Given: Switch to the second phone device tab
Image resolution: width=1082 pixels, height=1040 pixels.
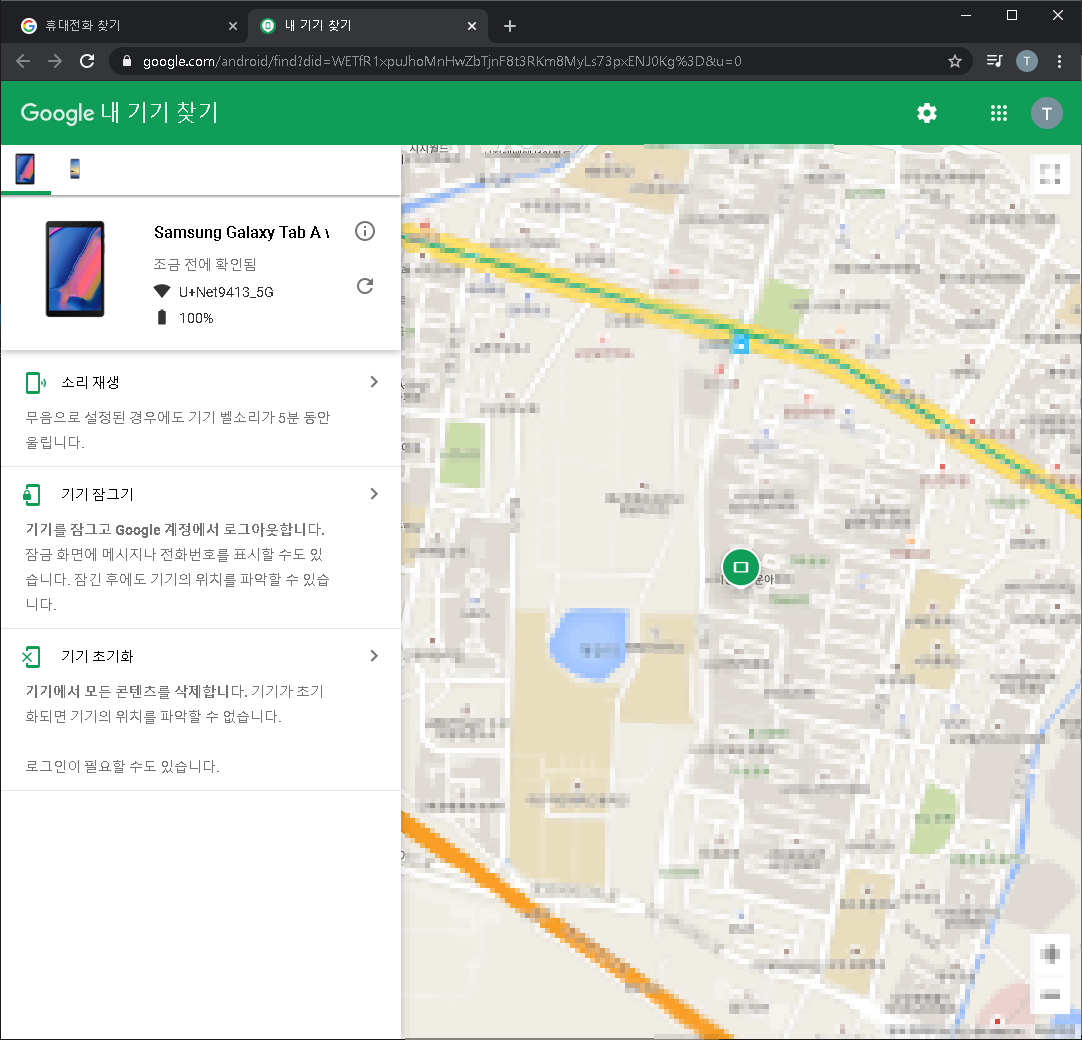Looking at the screenshot, I should click(x=75, y=169).
